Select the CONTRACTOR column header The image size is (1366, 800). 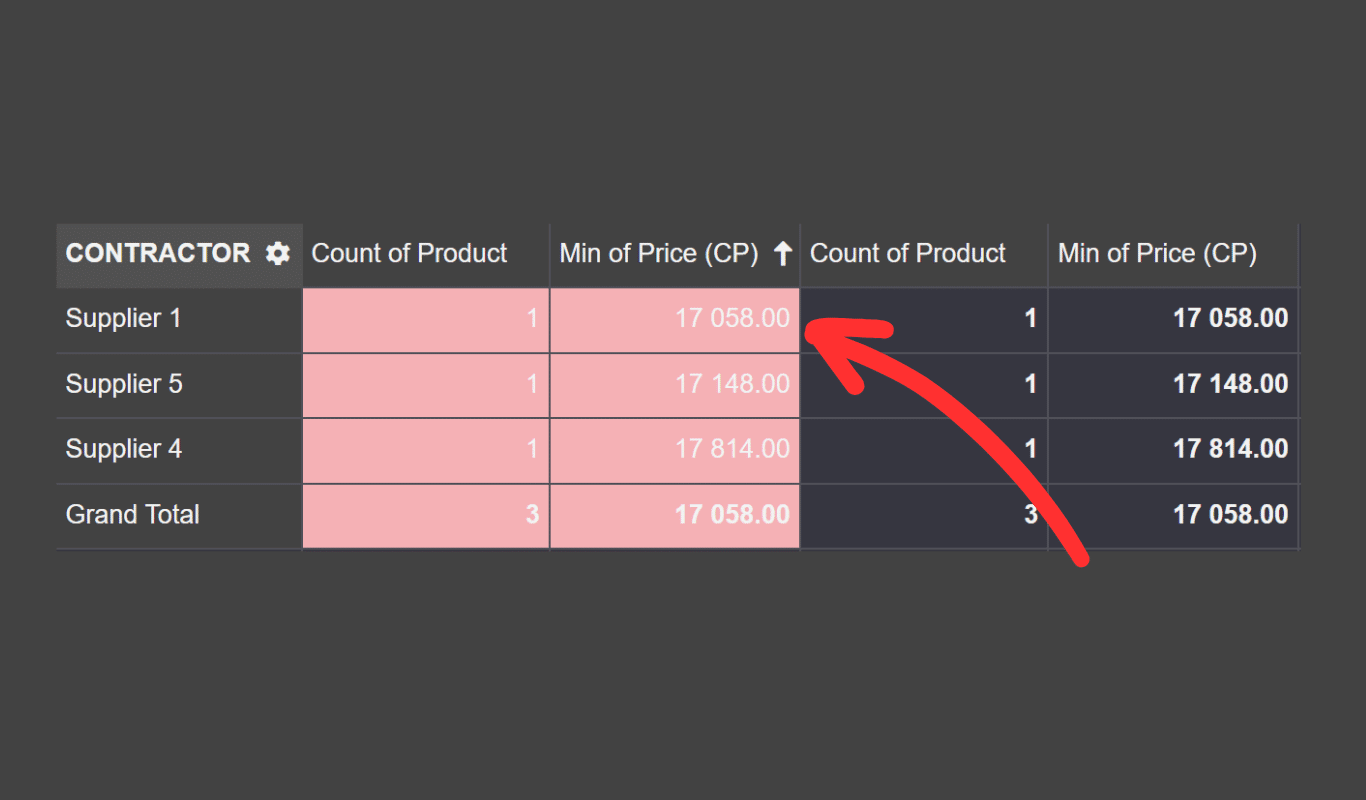tap(158, 254)
